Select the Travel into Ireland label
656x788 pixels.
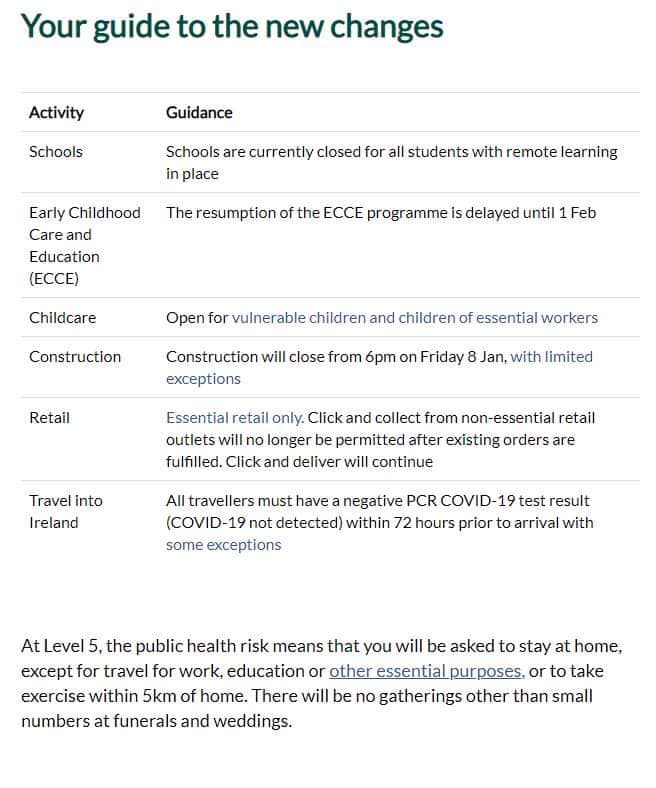pos(66,512)
